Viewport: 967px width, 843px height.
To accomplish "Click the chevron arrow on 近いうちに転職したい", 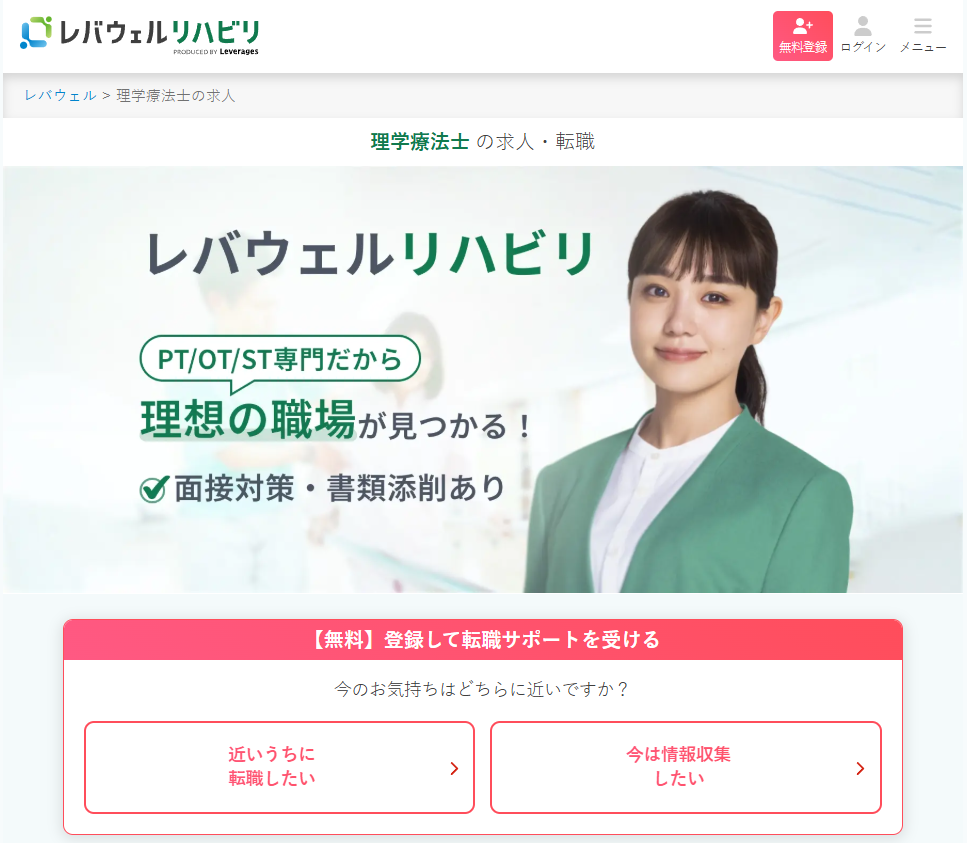I will tap(455, 768).
